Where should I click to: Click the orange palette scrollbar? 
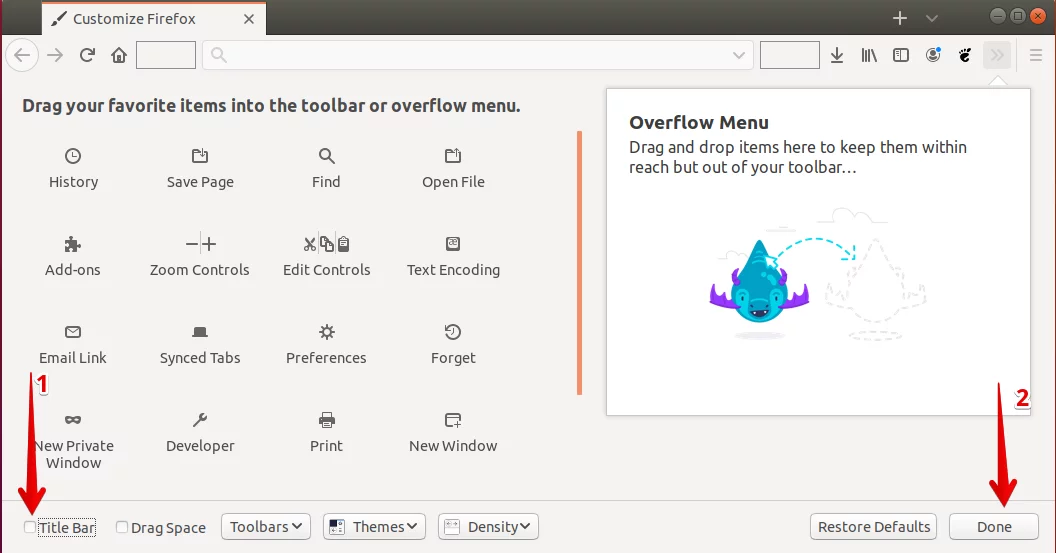(579, 263)
